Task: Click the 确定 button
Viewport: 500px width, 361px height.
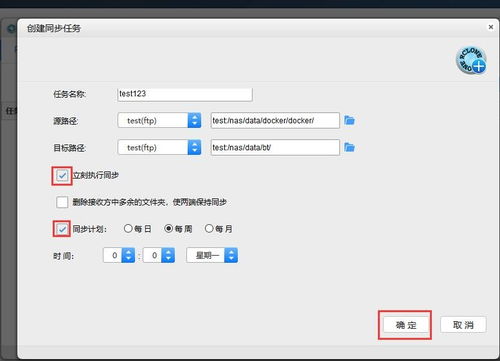Action: 405,325
